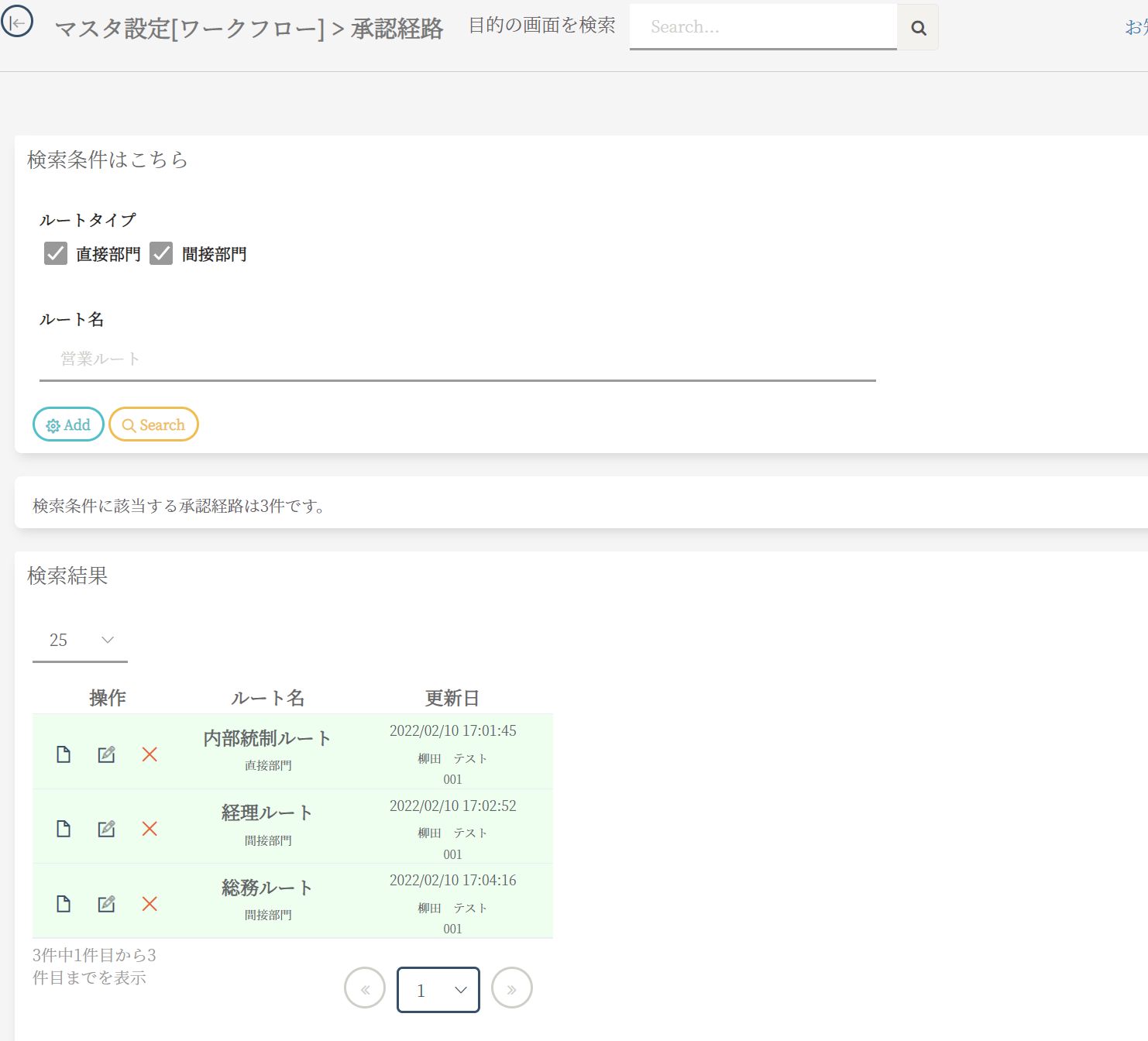
Task: Edit the 総務ルート row
Action: click(106, 904)
